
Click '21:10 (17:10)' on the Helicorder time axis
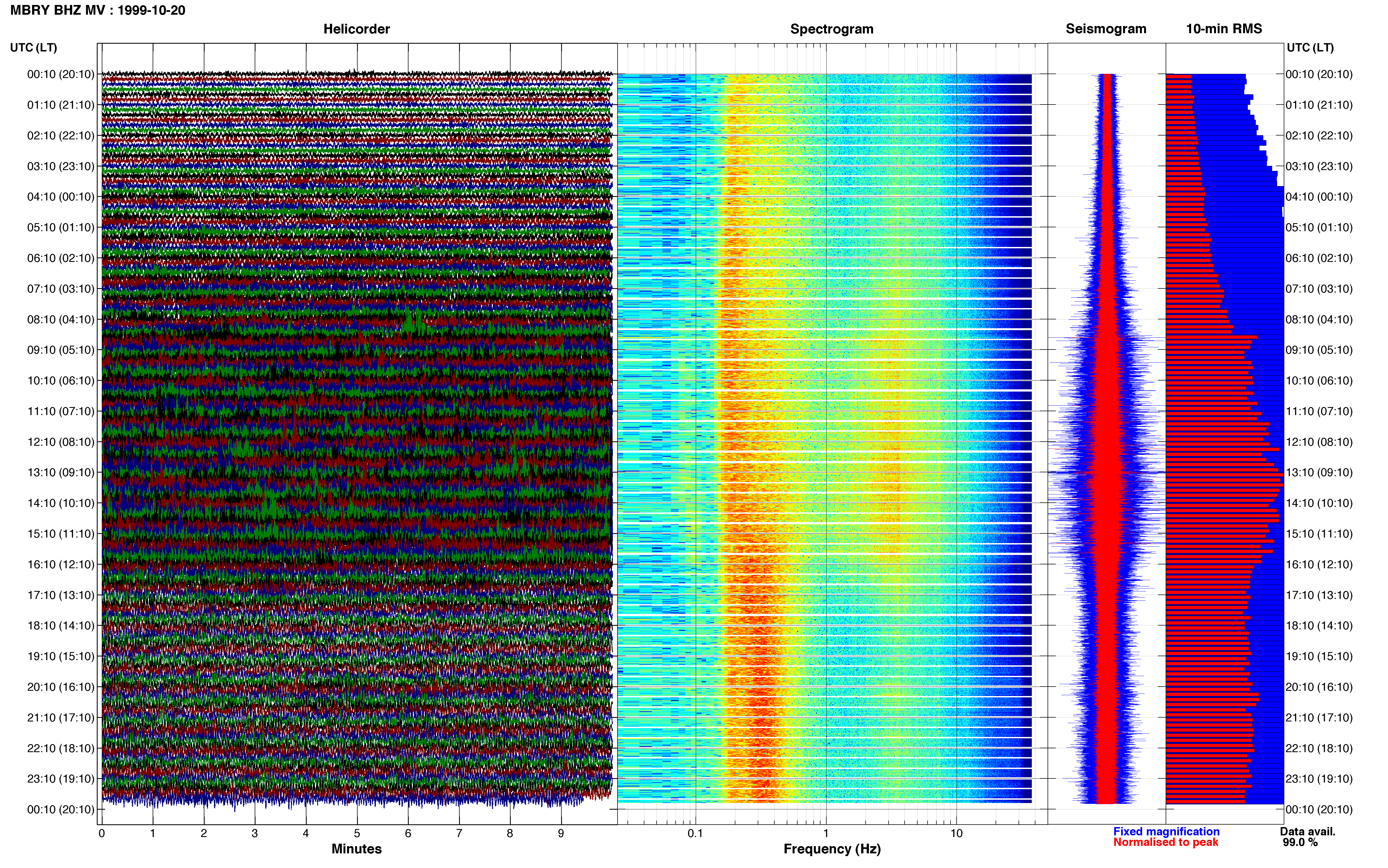click(61, 718)
